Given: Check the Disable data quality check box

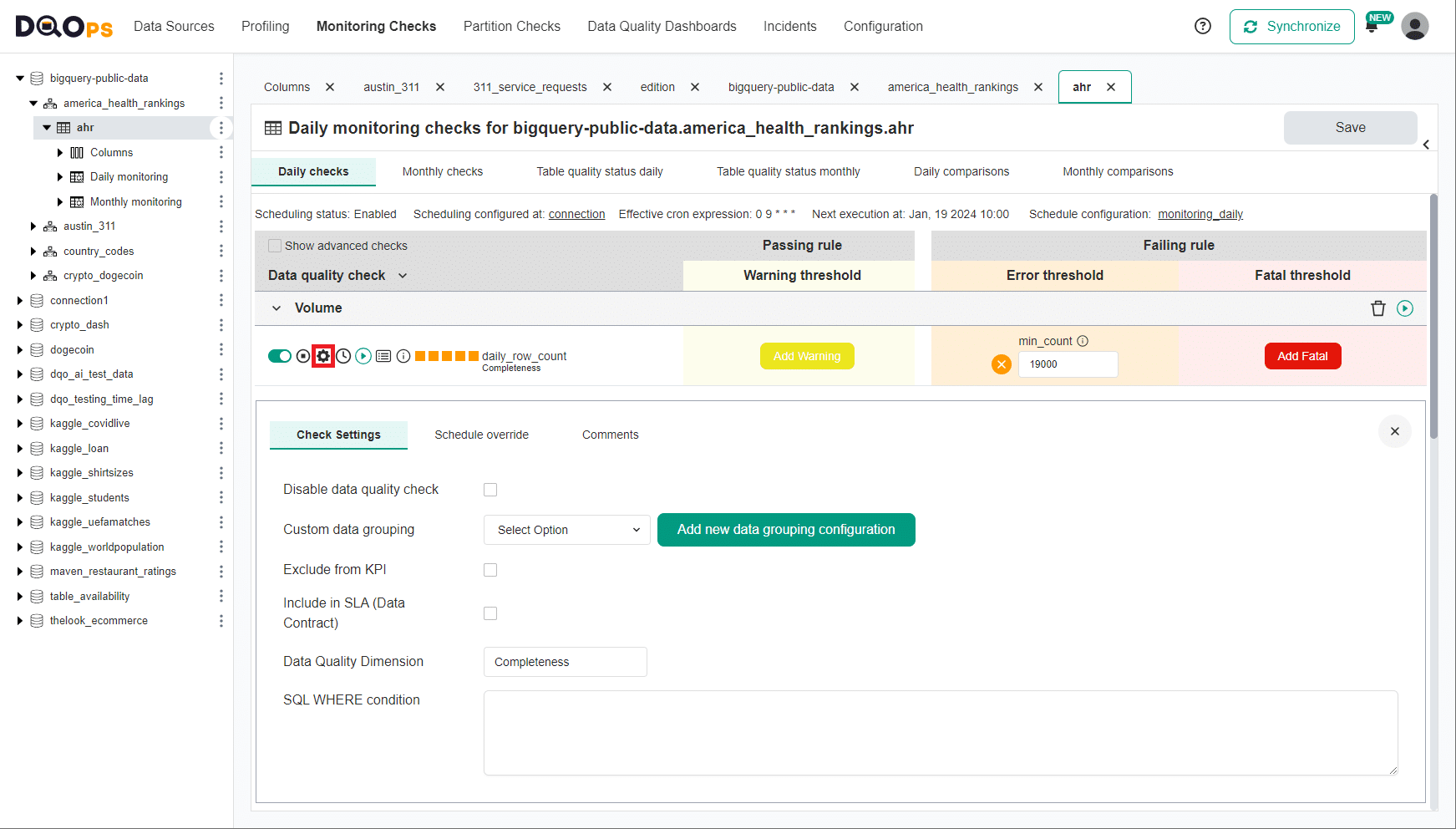Looking at the screenshot, I should [490, 490].
